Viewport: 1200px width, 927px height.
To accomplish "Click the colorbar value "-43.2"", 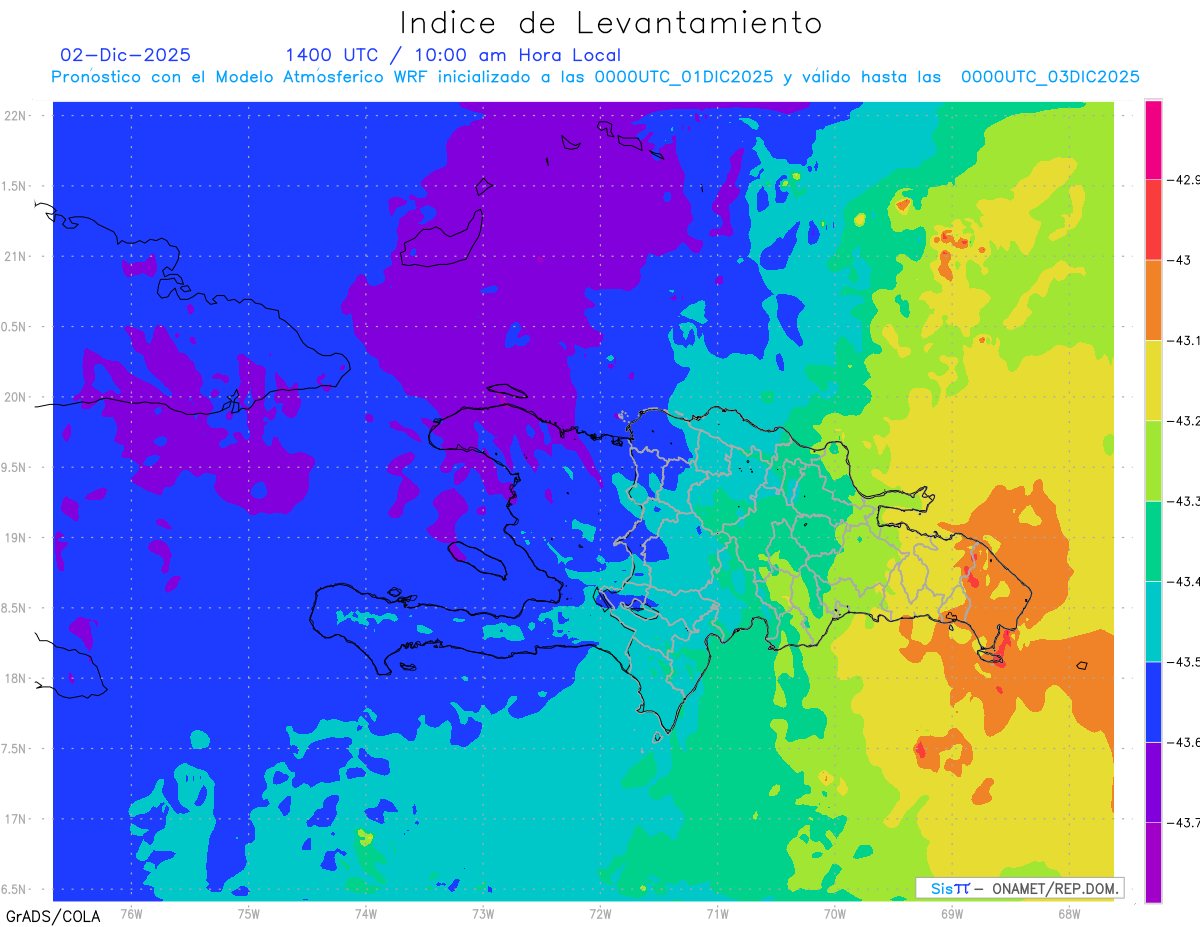I will tap(1182, 421).
